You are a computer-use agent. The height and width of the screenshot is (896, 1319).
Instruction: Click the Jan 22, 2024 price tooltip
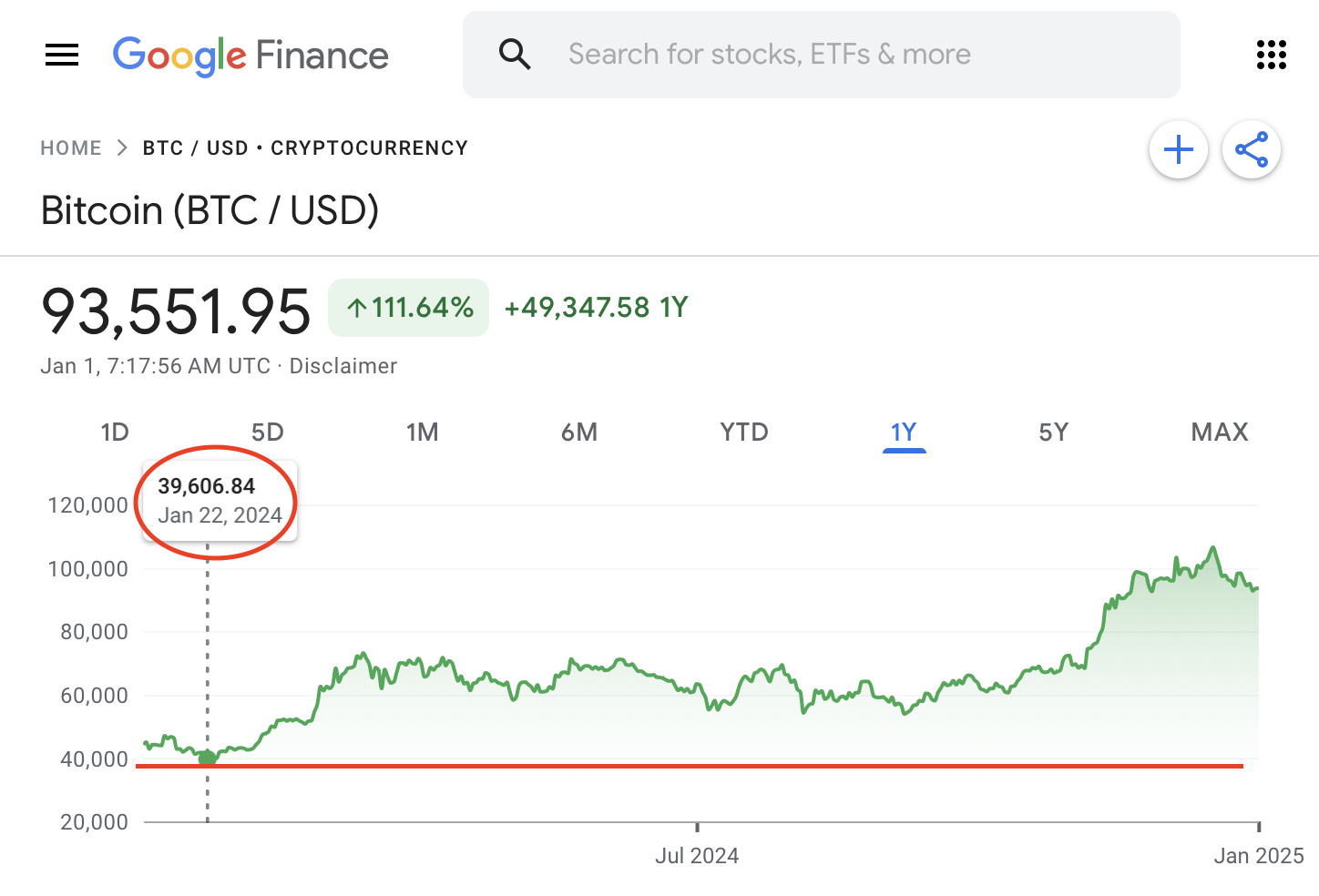point(220,501)
